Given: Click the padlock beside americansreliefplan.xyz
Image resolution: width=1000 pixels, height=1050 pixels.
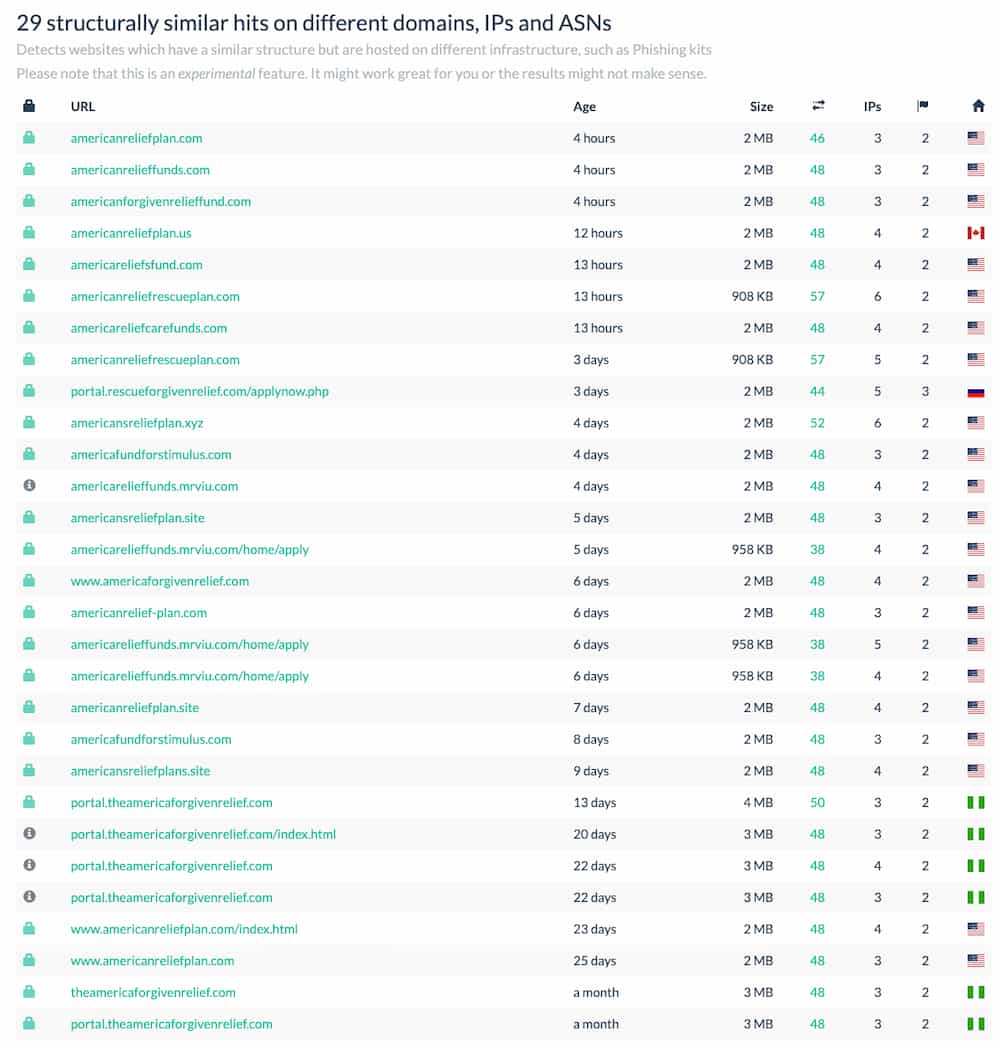Looking at the screenshot, I should pos(30,423).
